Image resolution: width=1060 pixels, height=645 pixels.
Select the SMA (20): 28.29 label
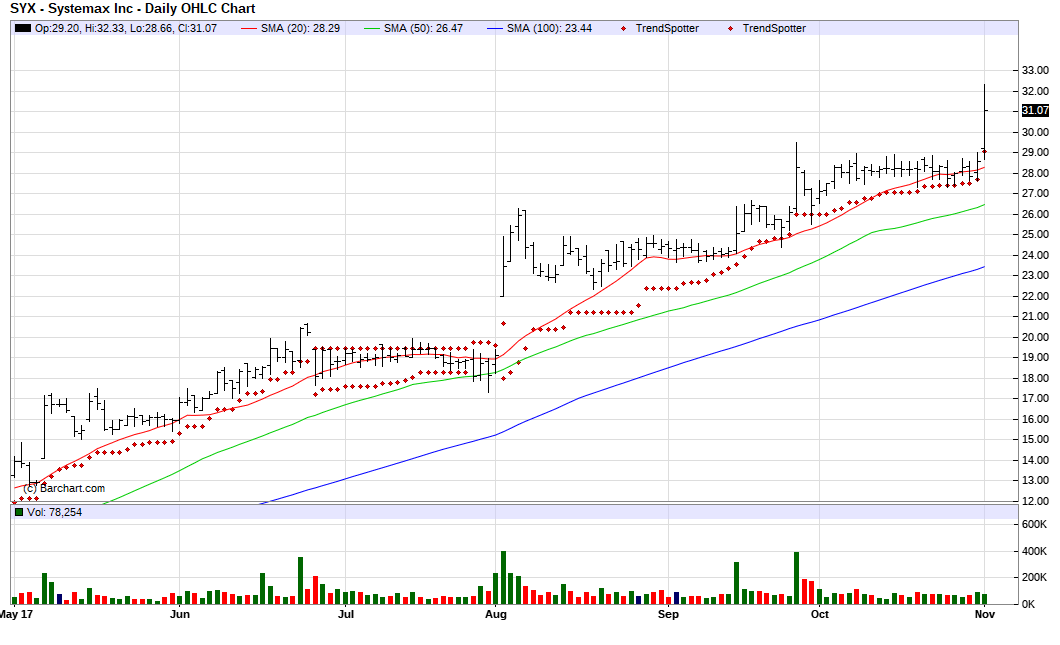[x=300, y=28]
